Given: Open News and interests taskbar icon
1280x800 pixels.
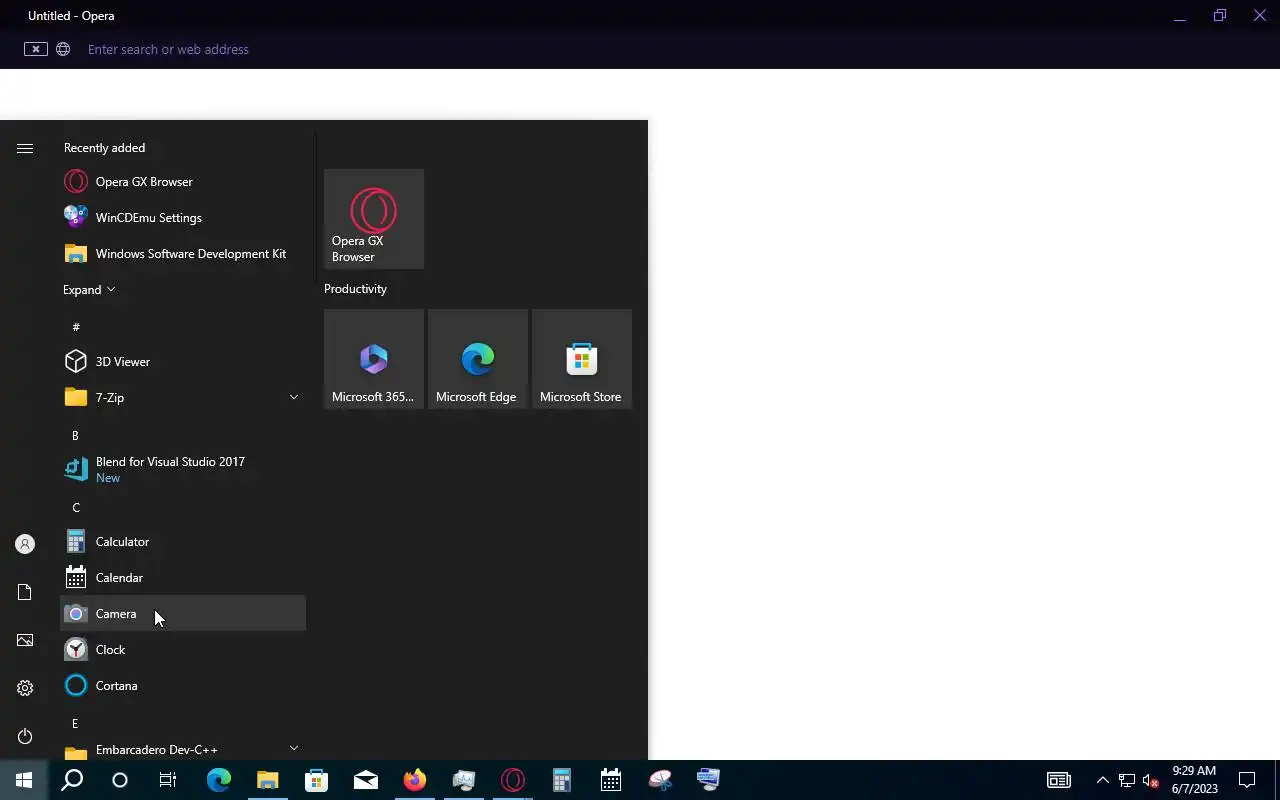Looking at the screenshot, I should [x=1059, y=780].
